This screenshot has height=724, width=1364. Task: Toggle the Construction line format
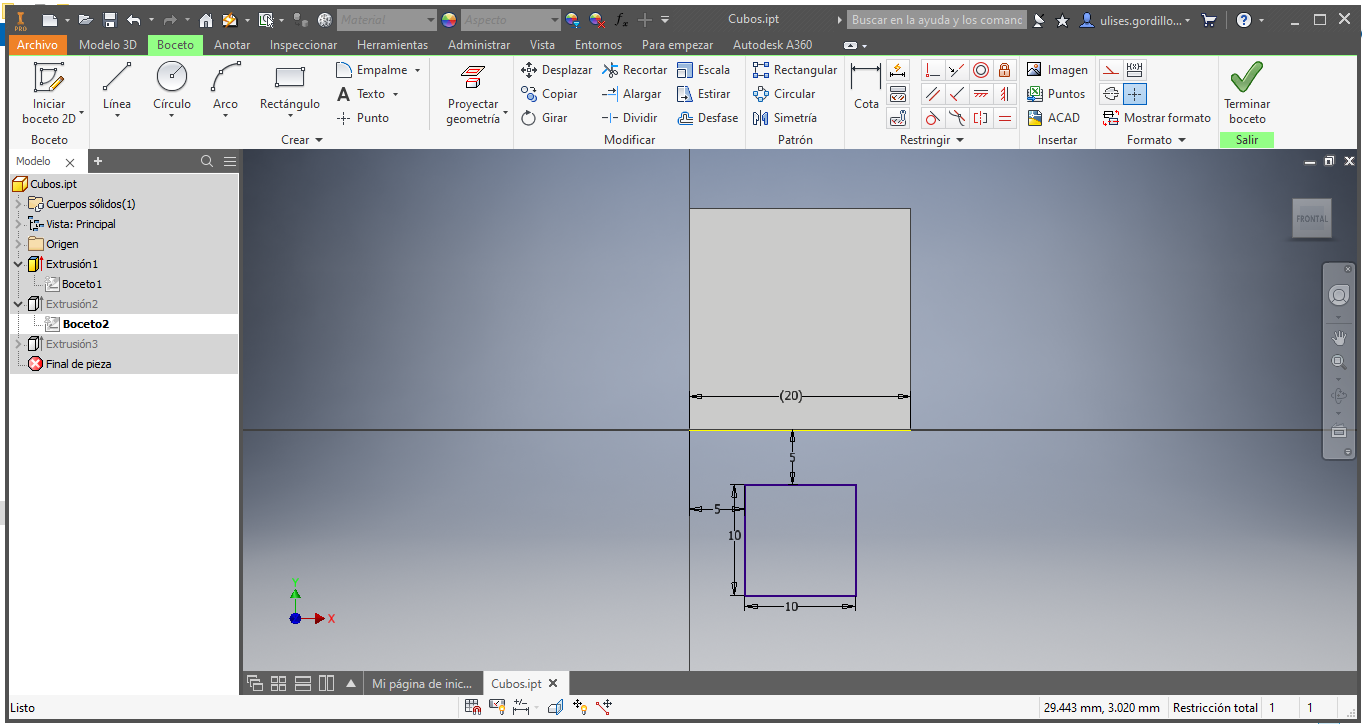pyautogui.click(x=1110, y=70)
